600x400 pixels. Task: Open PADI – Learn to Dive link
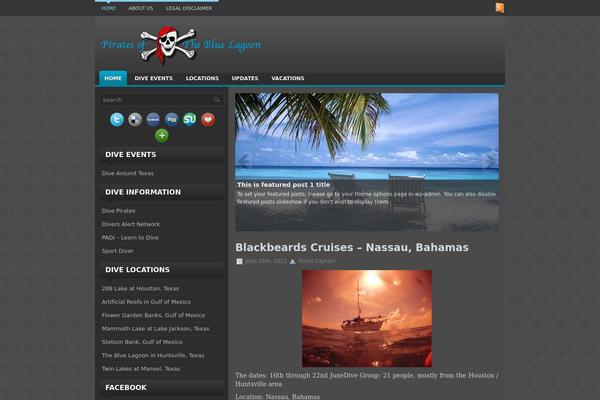pos(130,238)
